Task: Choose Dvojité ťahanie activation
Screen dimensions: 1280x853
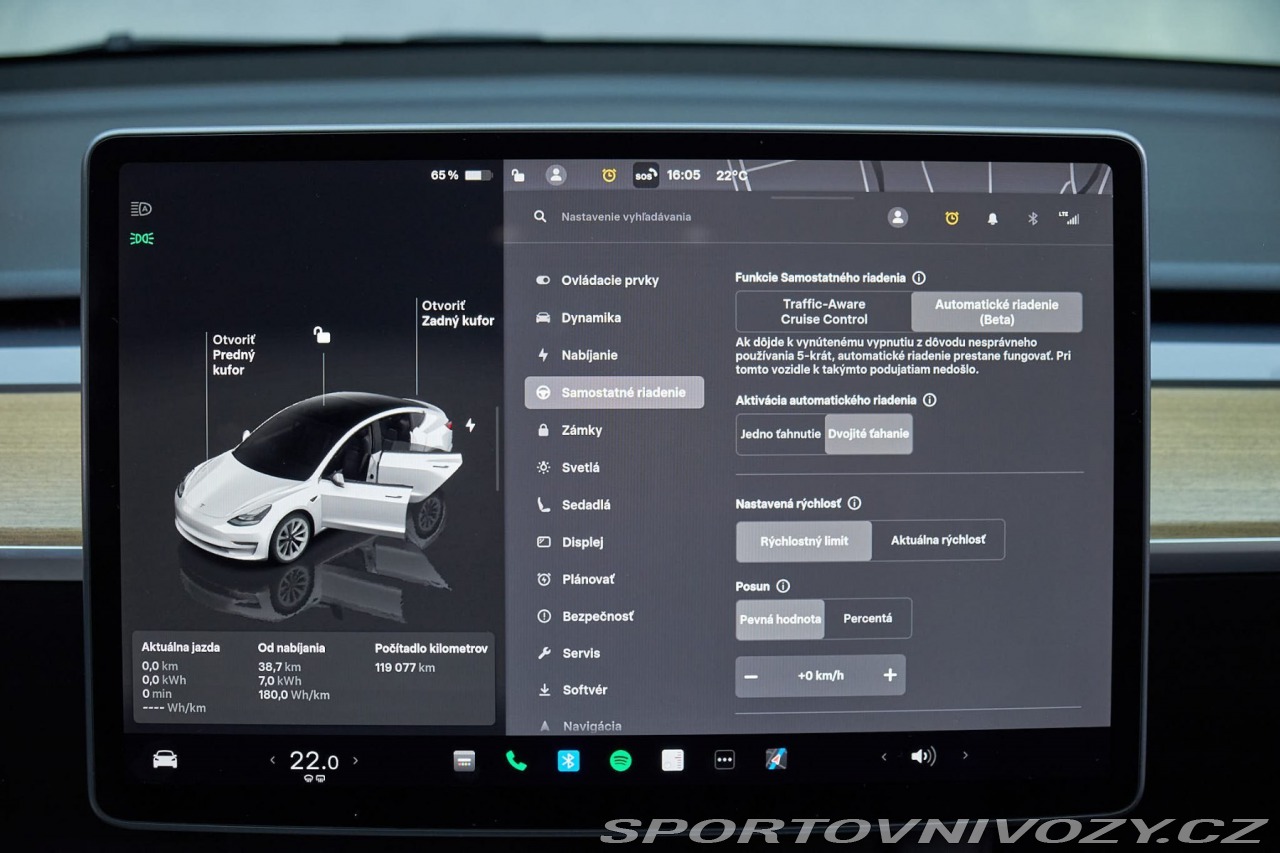Action: point(868,434)
